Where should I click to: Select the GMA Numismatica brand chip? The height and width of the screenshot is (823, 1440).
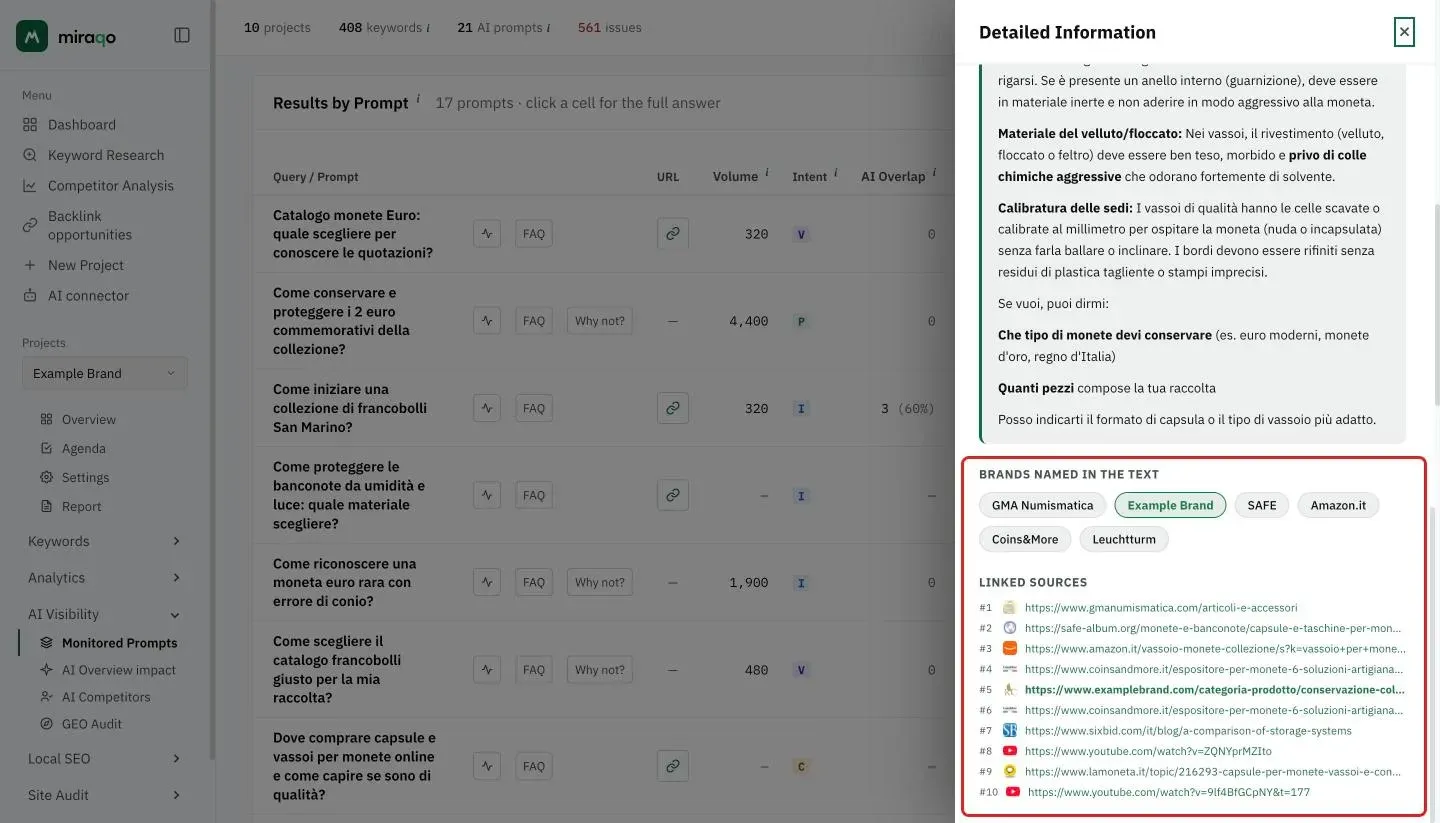point(1043,505)
